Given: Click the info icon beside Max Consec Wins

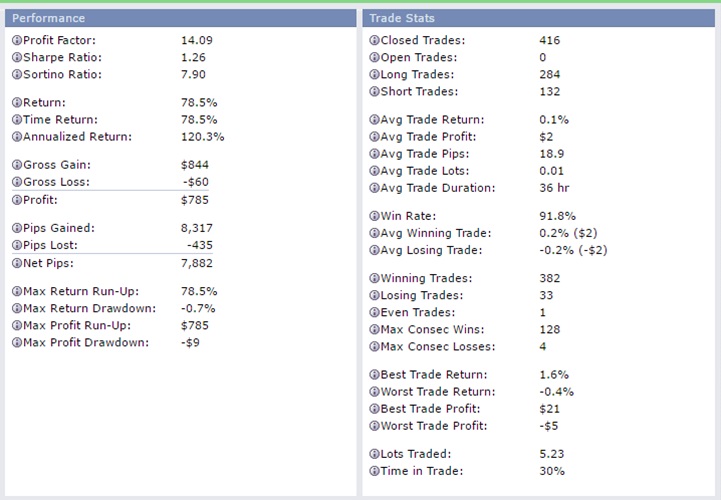Looking at the screenshot, I should [374, 330].
